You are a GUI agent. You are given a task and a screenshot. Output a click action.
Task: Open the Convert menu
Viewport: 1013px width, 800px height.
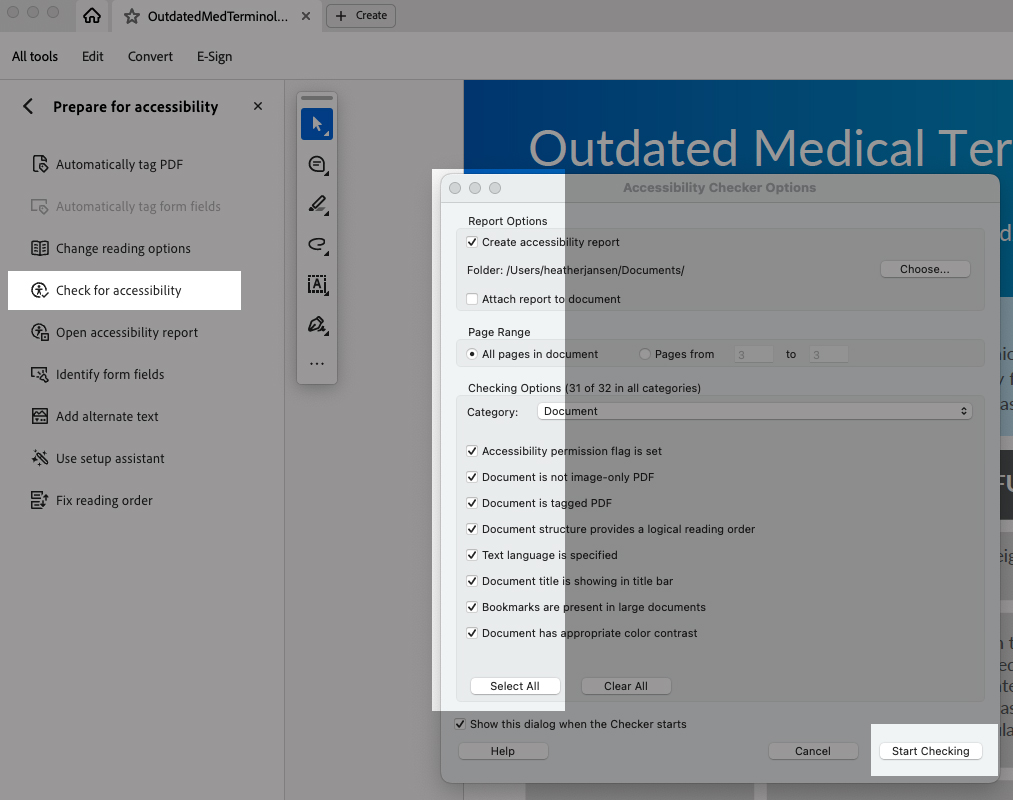pos(150,57)
